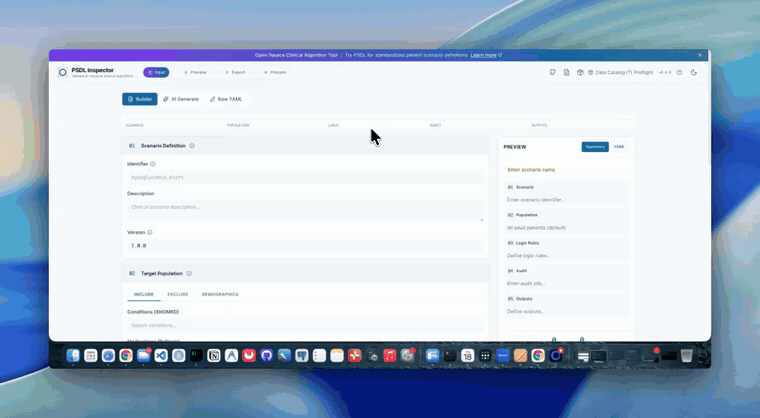
Task: Click the Identifier input field
Action: (x=305, y=177)
